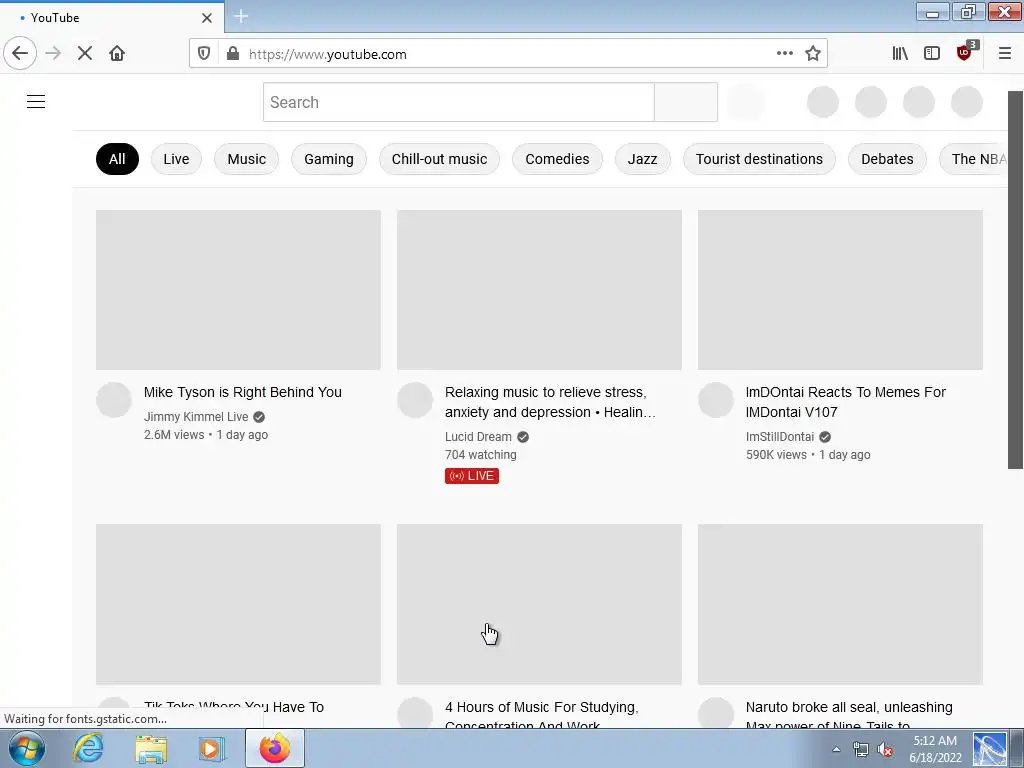Viewport: 1024px width, 768px height.
Task: Open page actions three-dot menu
Action: [x=784, y=54]
